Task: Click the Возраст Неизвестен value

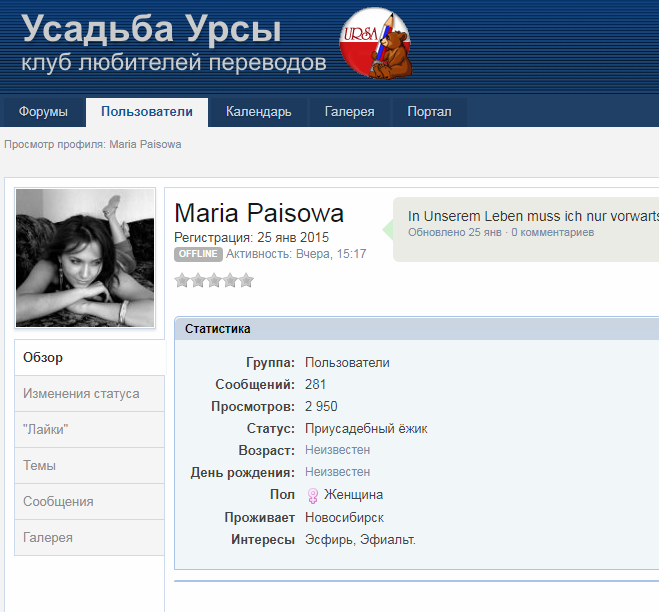Action: coord(337,450)
